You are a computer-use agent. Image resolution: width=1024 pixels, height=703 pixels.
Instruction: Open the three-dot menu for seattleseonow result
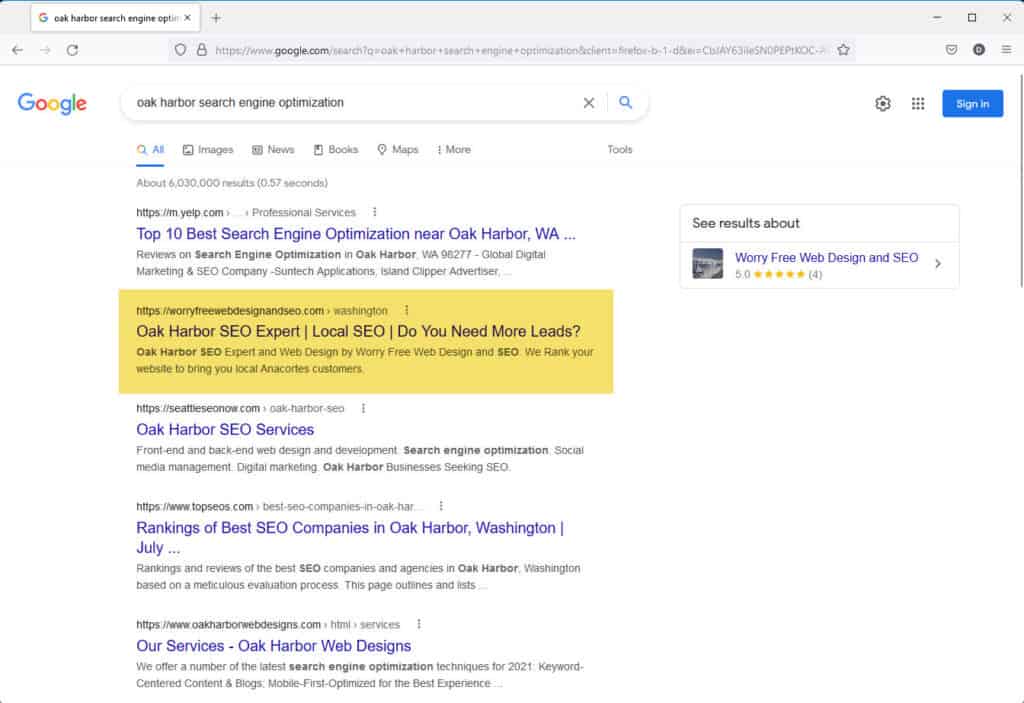click(363, 408)
